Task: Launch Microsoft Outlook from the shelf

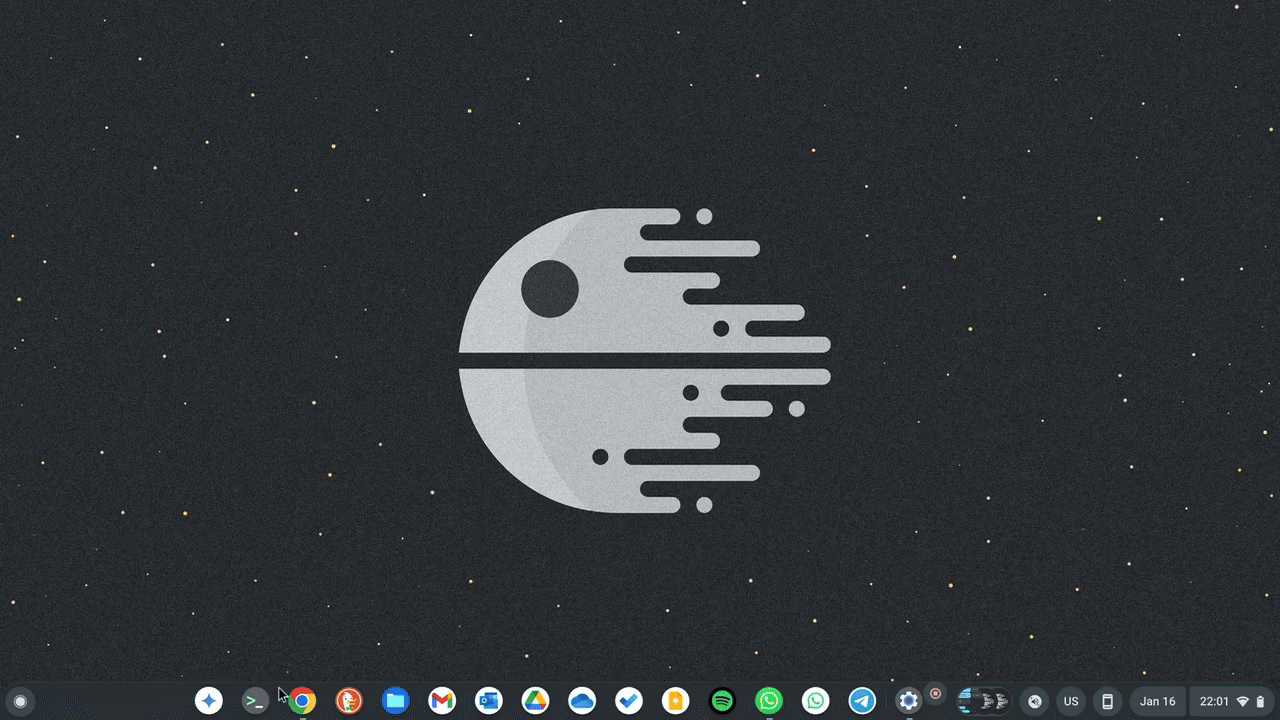Action: point(489,701)
